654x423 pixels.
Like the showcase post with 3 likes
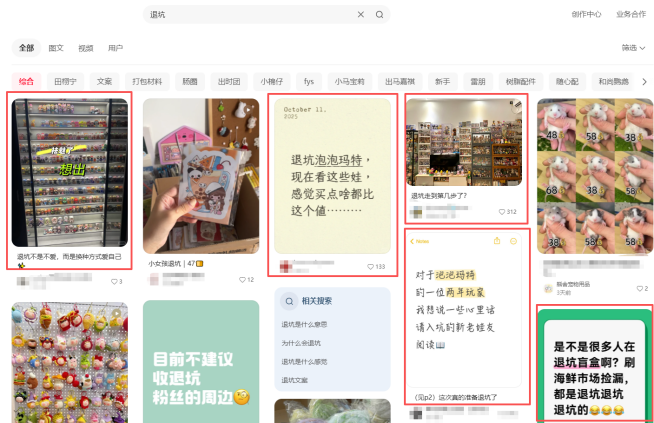(x=113, y=282)
